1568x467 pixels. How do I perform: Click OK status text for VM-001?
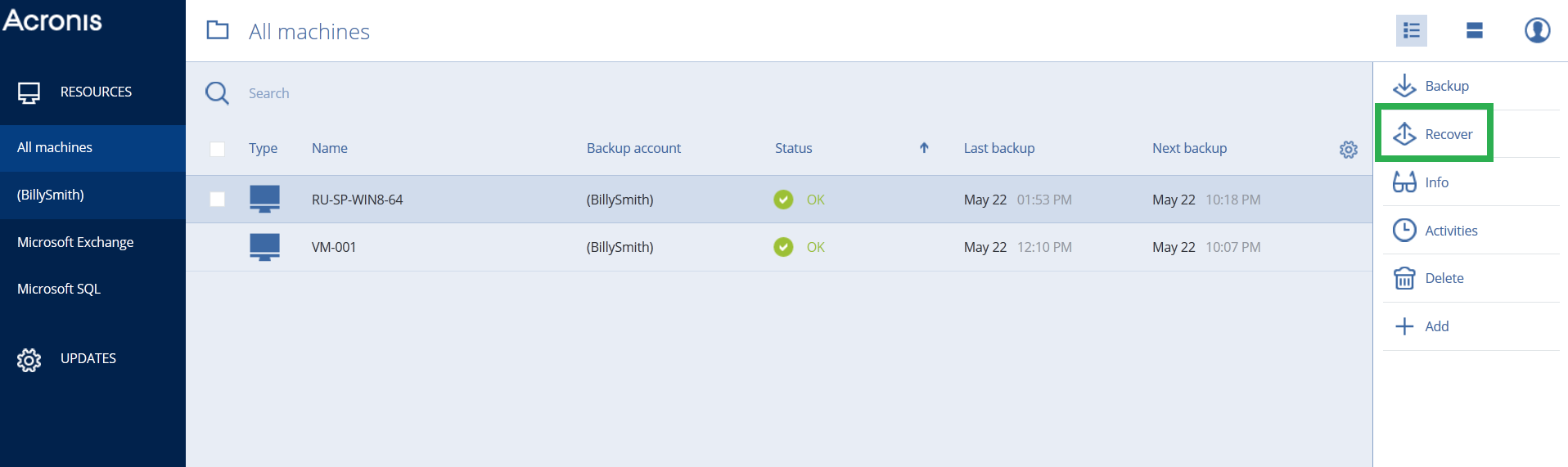pyautogui.click(x=815, y=247)
